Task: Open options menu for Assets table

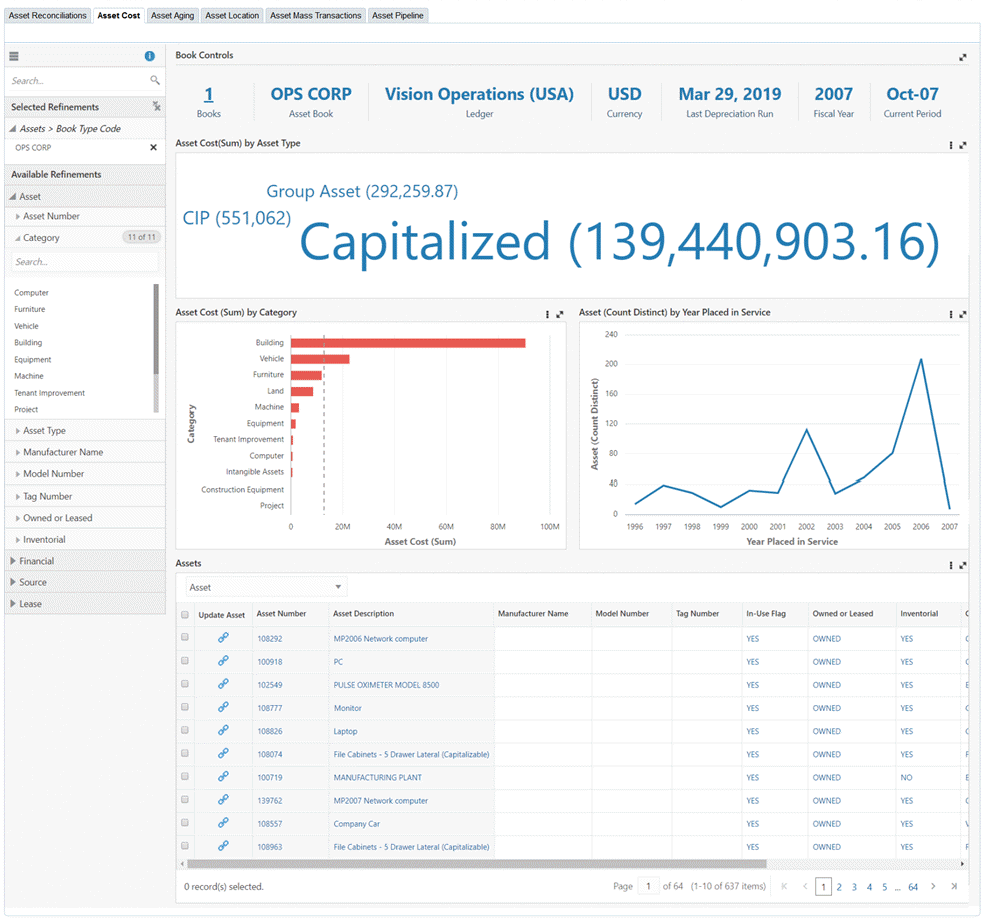Action: 951,565
